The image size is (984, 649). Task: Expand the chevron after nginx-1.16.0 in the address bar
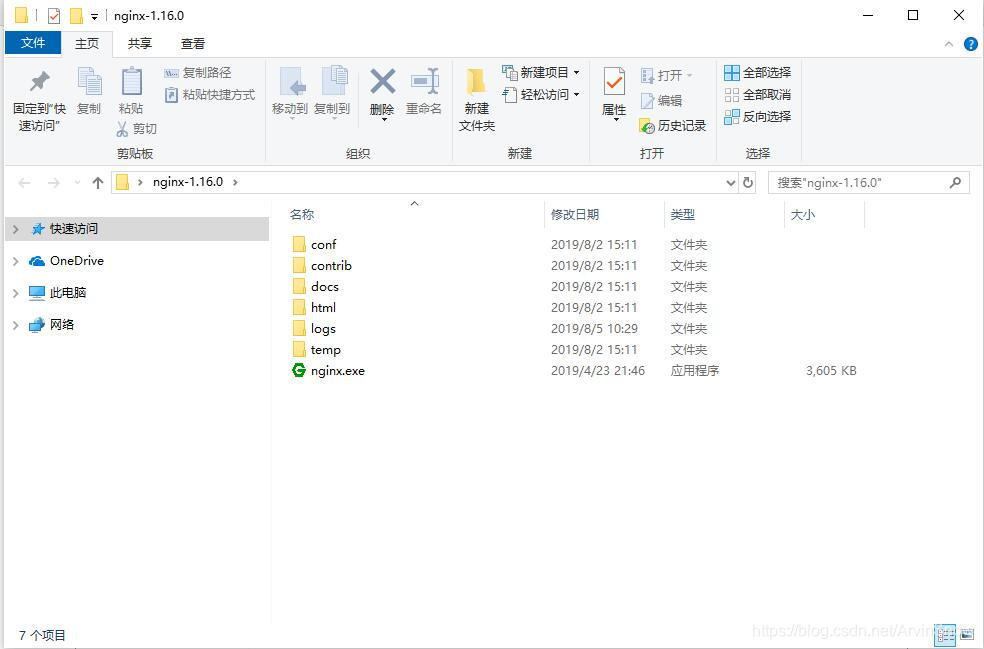coord(235,182)
